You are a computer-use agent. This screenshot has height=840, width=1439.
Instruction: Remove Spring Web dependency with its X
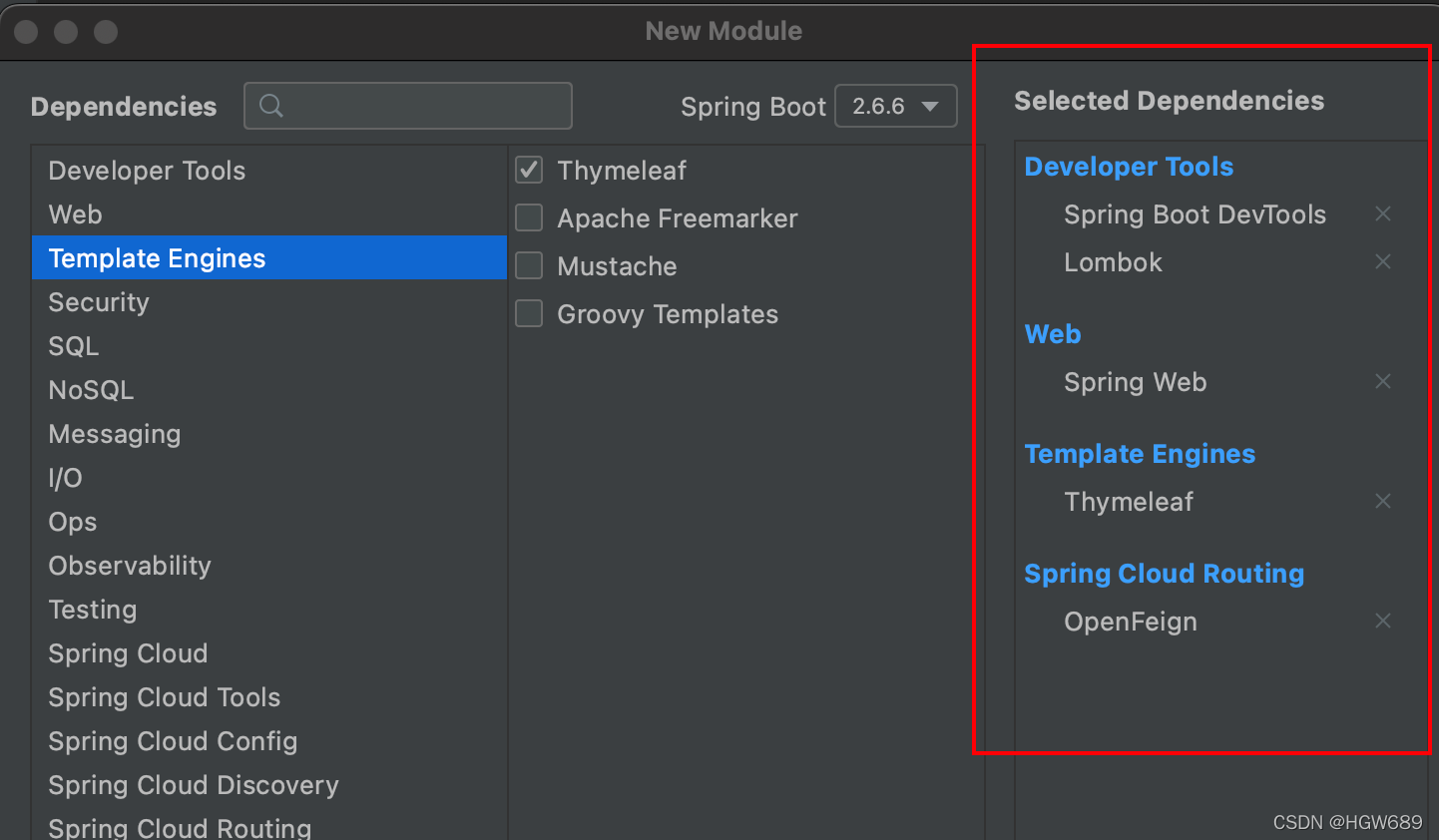(x=1383, y=381)
